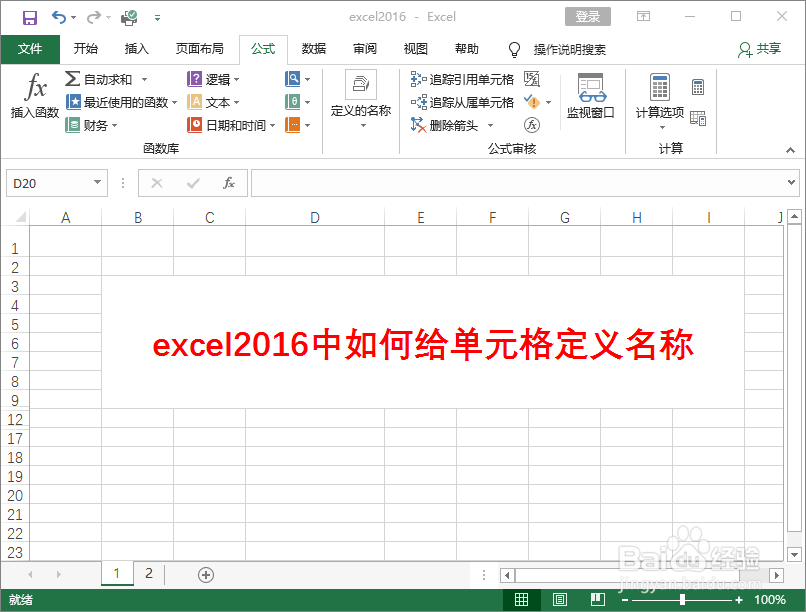Image resolution: width=806 pixels, height=612 pixels.
Task: Click the Redo arrow icon
Action: [x=94, y=17]
